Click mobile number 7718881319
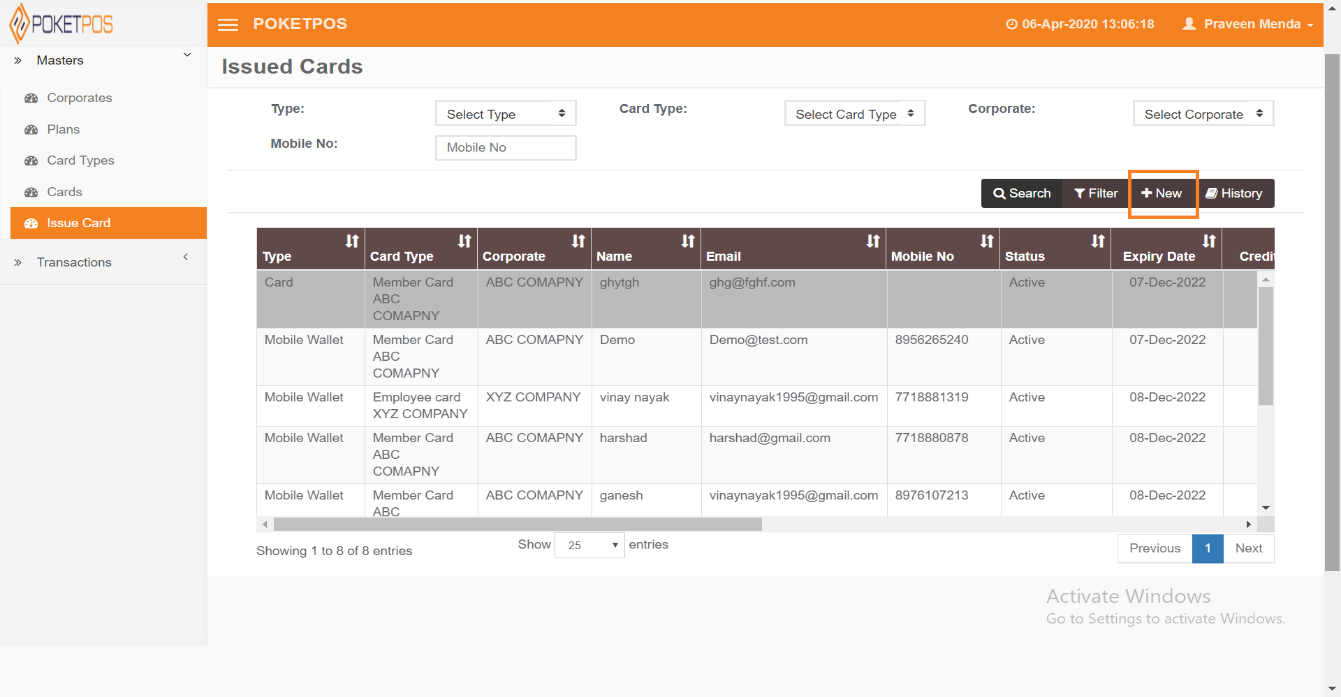The width and height of the screenshot is (1341, 697). [x=930, y=397]
